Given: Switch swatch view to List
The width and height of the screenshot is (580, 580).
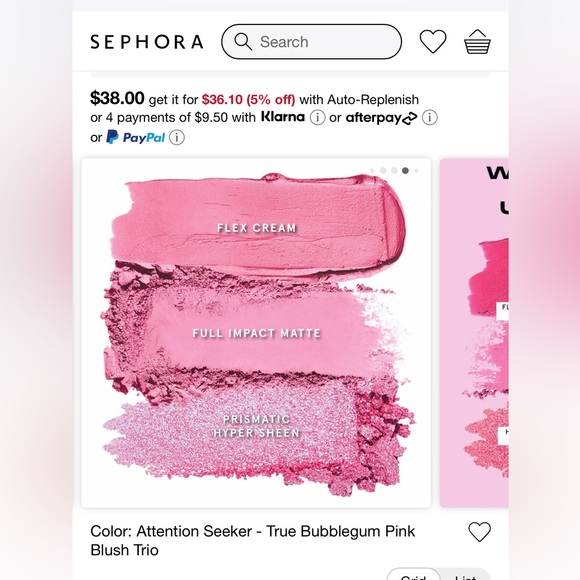Looking at the screenshot, I should pos(465,576).
